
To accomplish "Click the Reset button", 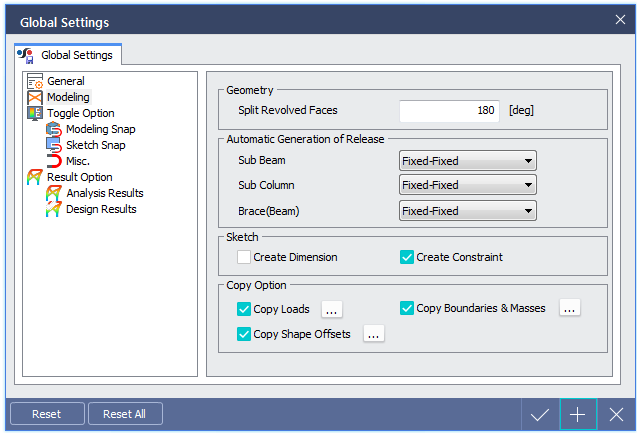I will tap(47, 414).
